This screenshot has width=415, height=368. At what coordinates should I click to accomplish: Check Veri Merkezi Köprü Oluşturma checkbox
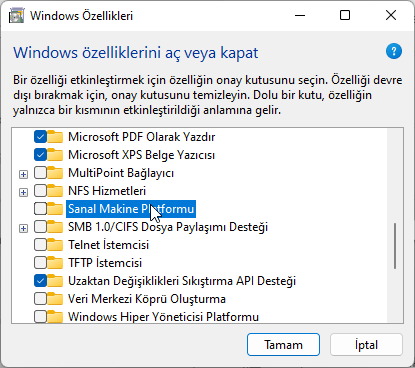pyautogui.click(x=40, y=299)
